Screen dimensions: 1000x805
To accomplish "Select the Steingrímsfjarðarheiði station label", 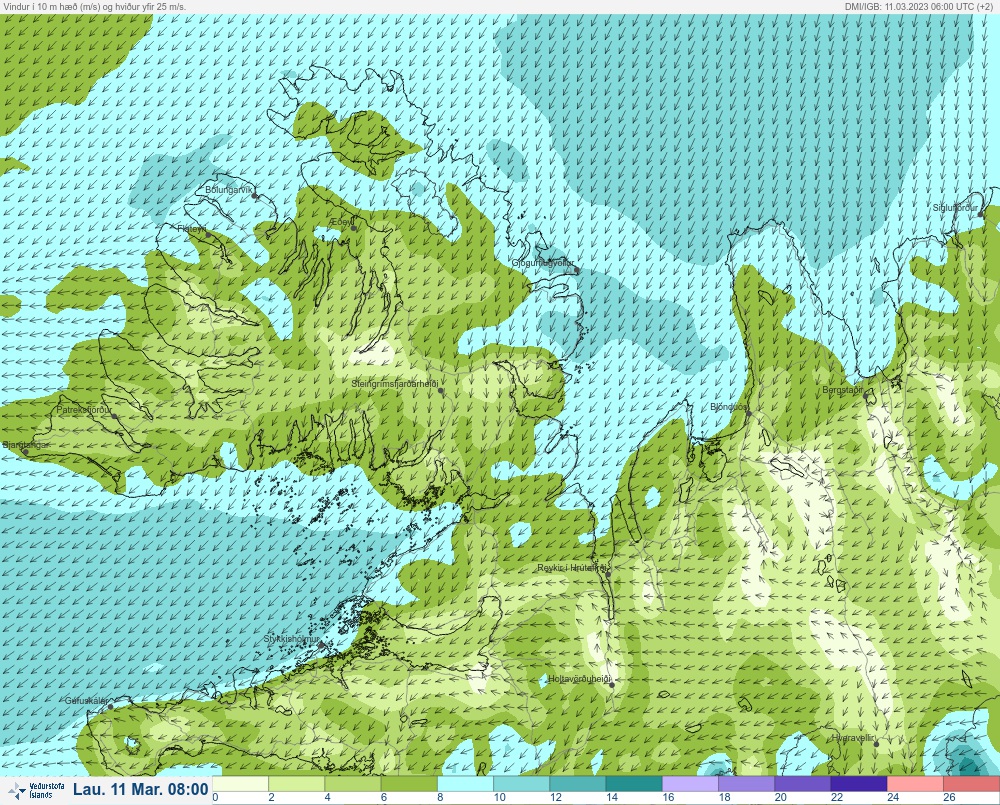I will click(395, 384).
